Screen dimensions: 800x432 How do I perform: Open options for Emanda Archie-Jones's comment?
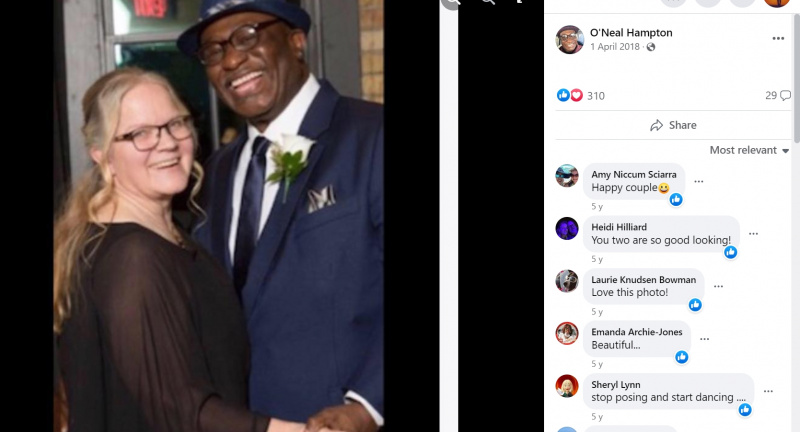(705, 339)
